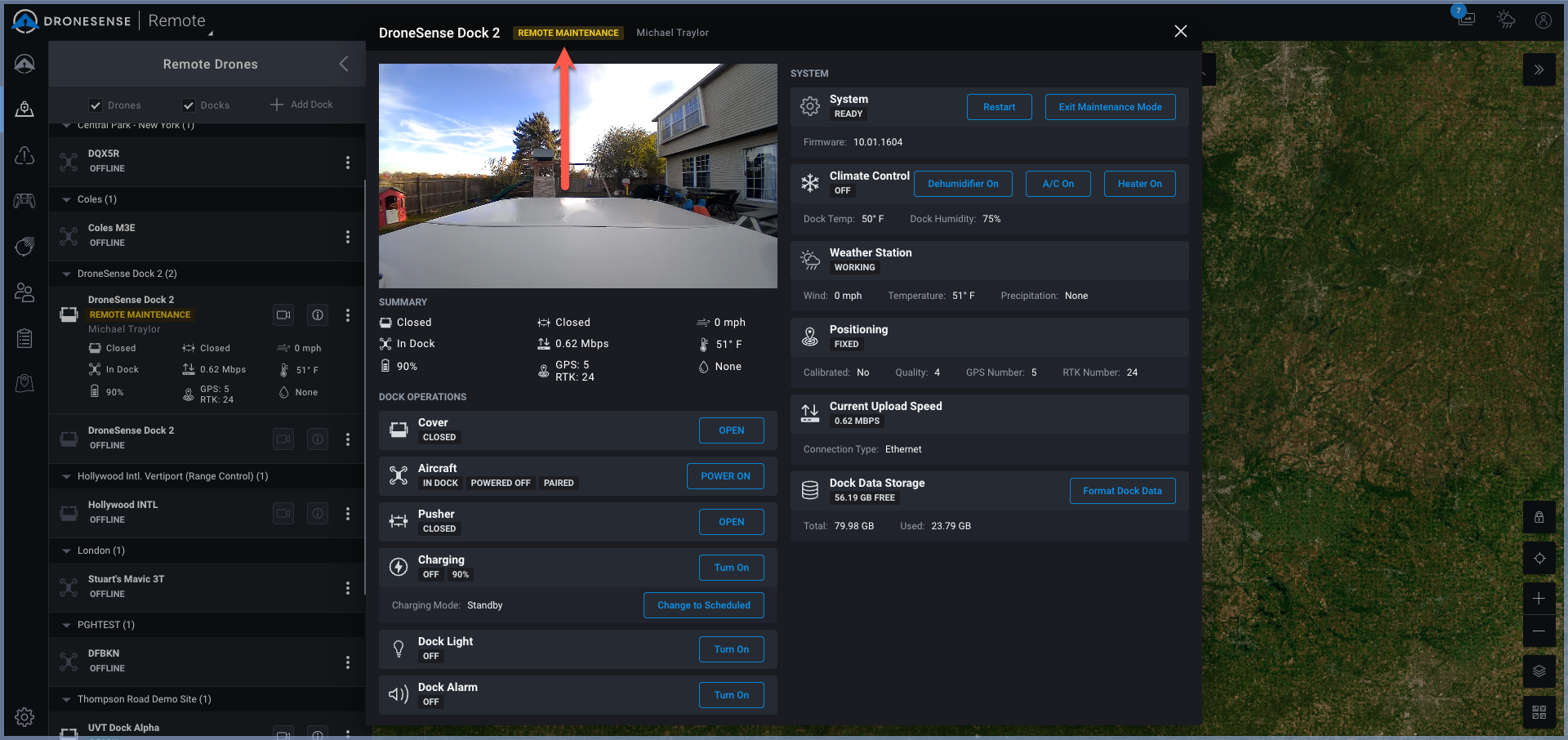Click the Weather Station icon

(x=810, y=260)
